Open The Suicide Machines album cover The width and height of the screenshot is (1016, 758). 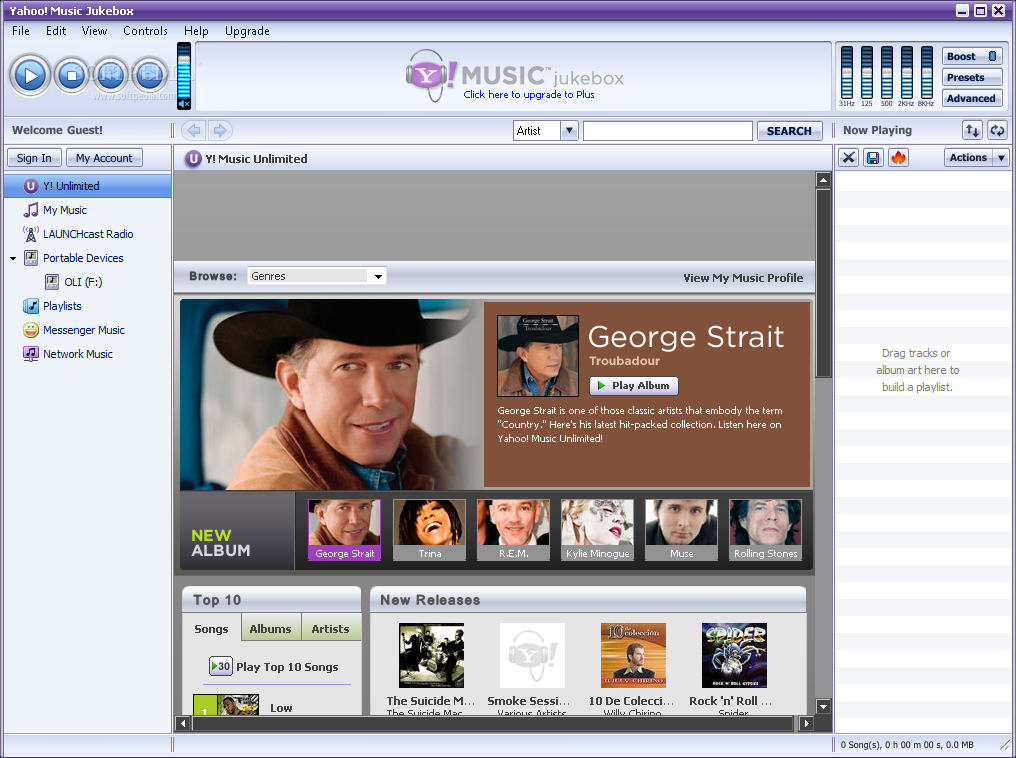click(x=432, y=655)
